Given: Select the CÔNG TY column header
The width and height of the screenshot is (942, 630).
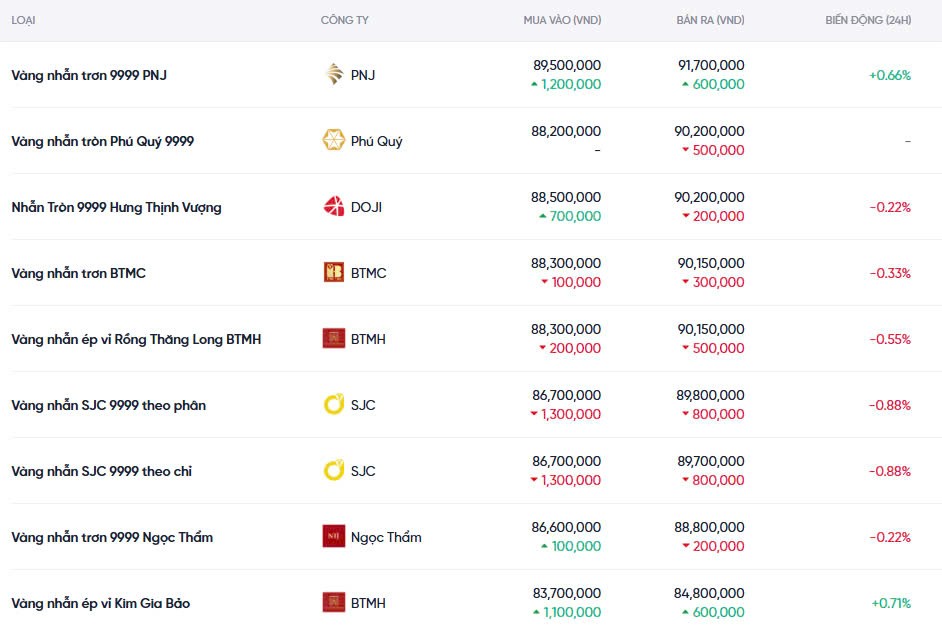Looking at the screenshot, I should (345, 20).
